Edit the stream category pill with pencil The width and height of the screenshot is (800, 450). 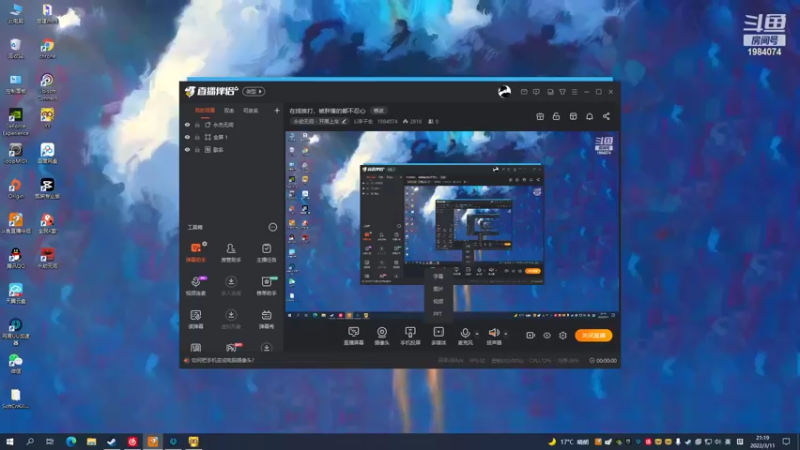[319, 121]
